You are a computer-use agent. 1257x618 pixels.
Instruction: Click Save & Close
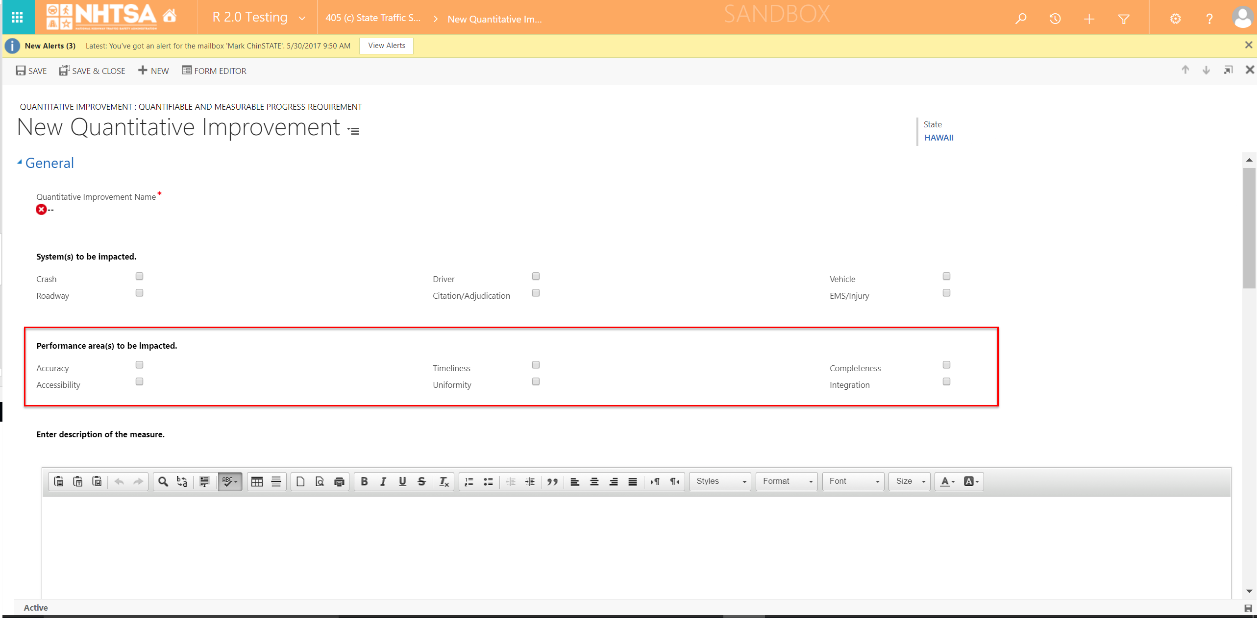pyautogui.click(x=92, y=71)
